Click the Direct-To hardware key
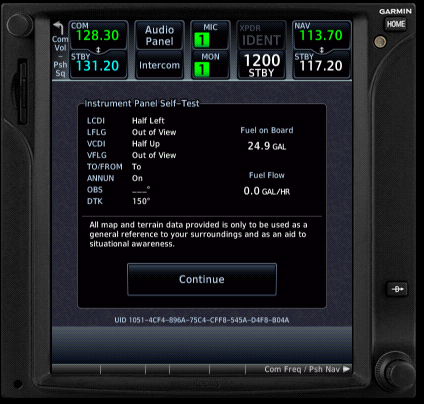This screenshot has width=424, height=404. click(x=397, y=289)
